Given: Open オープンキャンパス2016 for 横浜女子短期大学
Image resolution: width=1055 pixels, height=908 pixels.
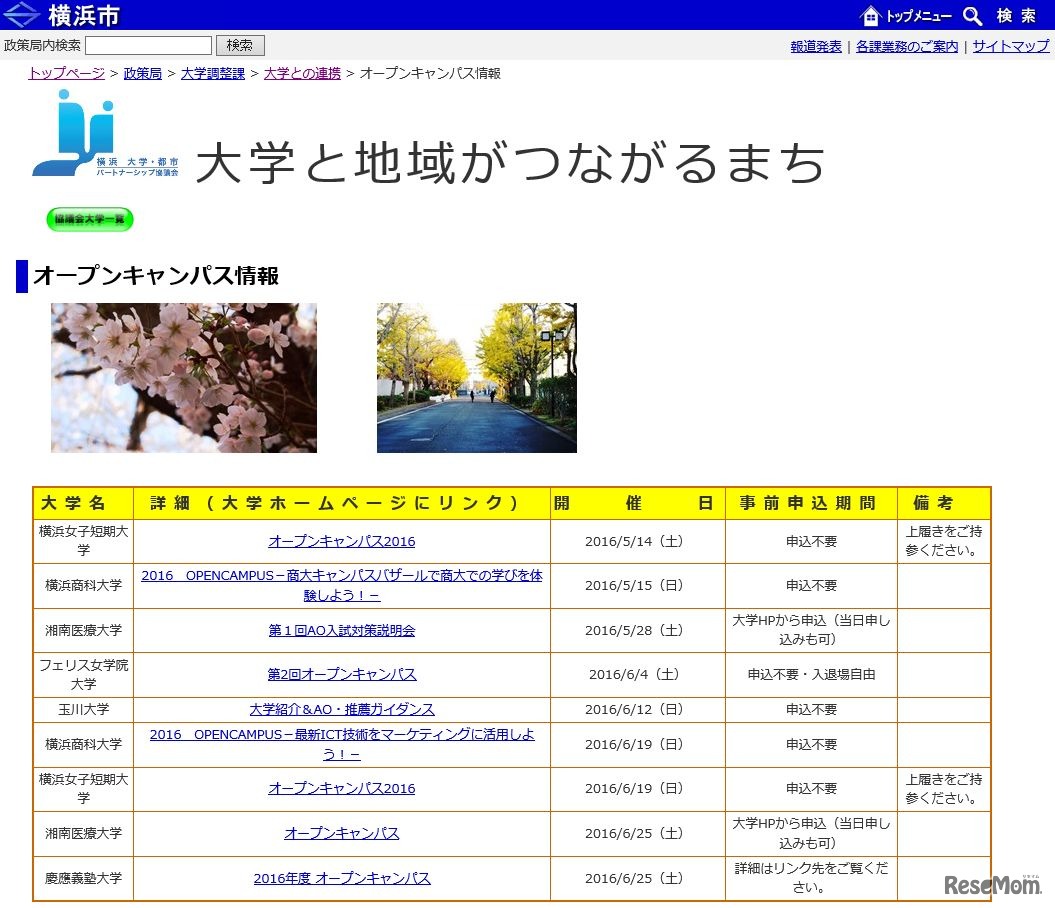Looking at the screenshot, I should coord(343,541).
